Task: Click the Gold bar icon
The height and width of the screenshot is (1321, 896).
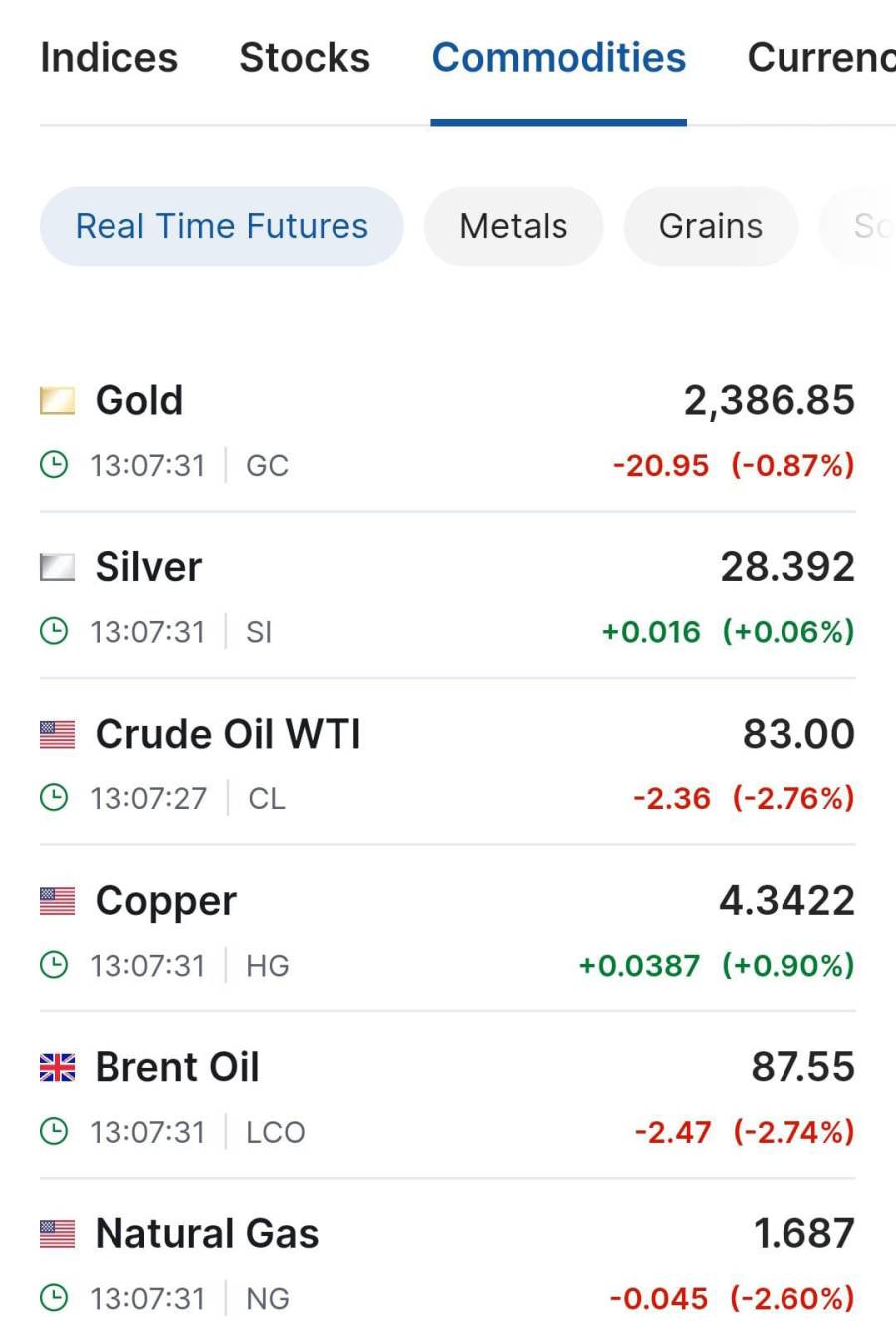Action: point(57,401)
